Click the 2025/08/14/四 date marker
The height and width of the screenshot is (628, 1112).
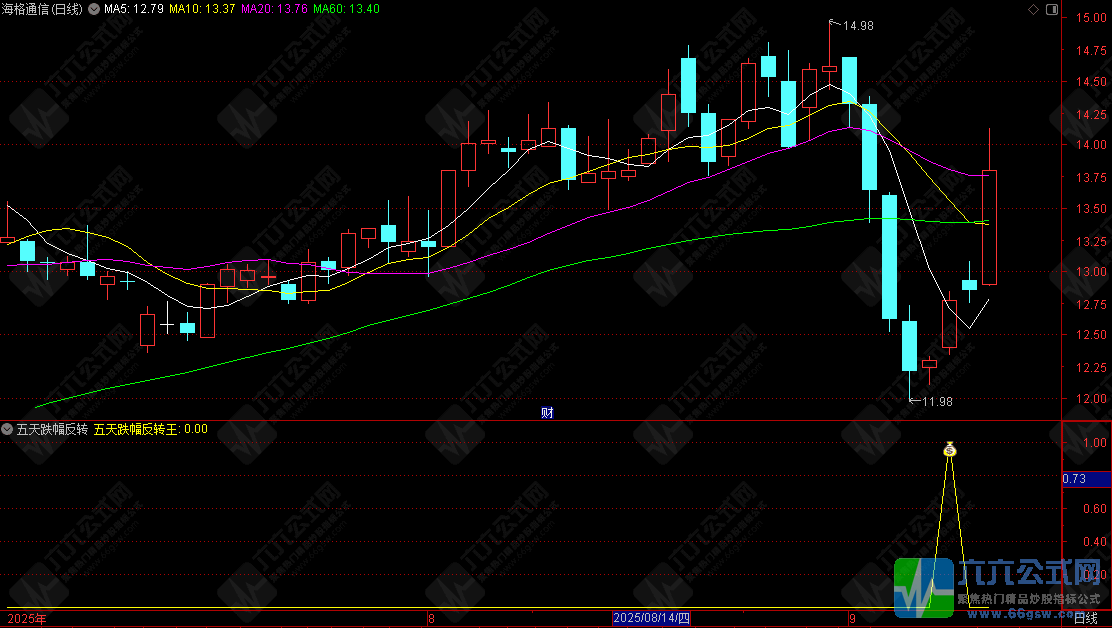coord(652,618)
